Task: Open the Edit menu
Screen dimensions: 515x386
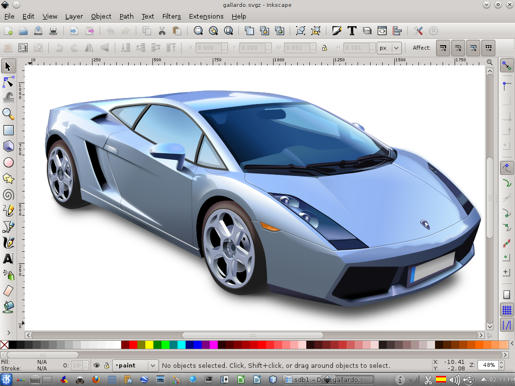Action: [x=28, y=16]
